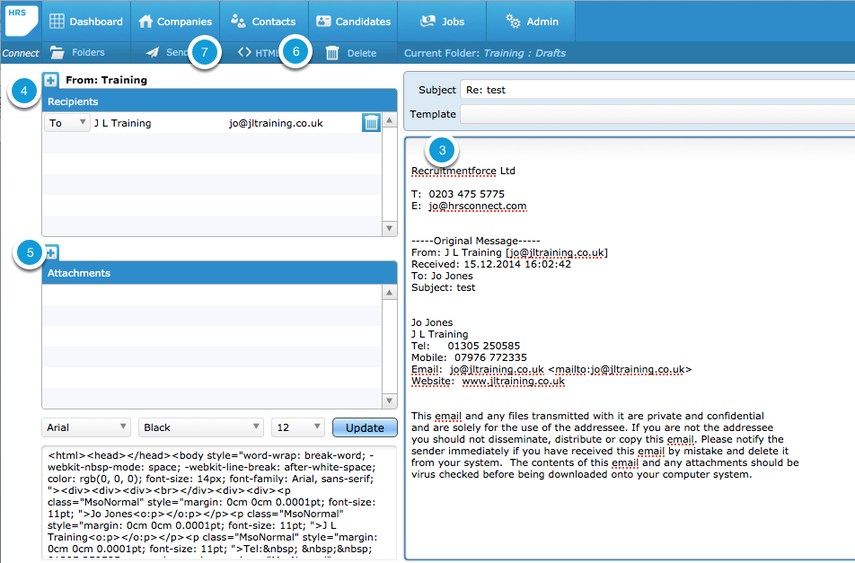
Task: Click the Delete toolbar label
Action: pos(362,53)
